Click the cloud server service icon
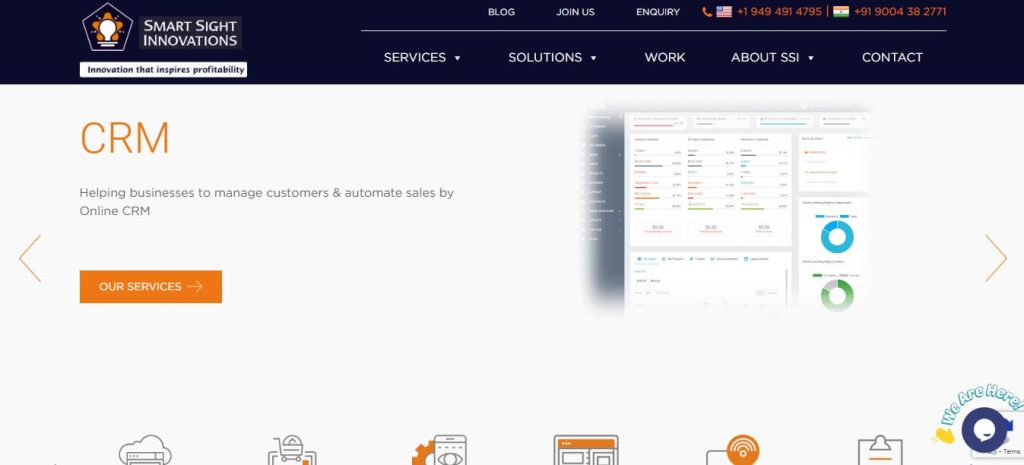 coord(145,450)
